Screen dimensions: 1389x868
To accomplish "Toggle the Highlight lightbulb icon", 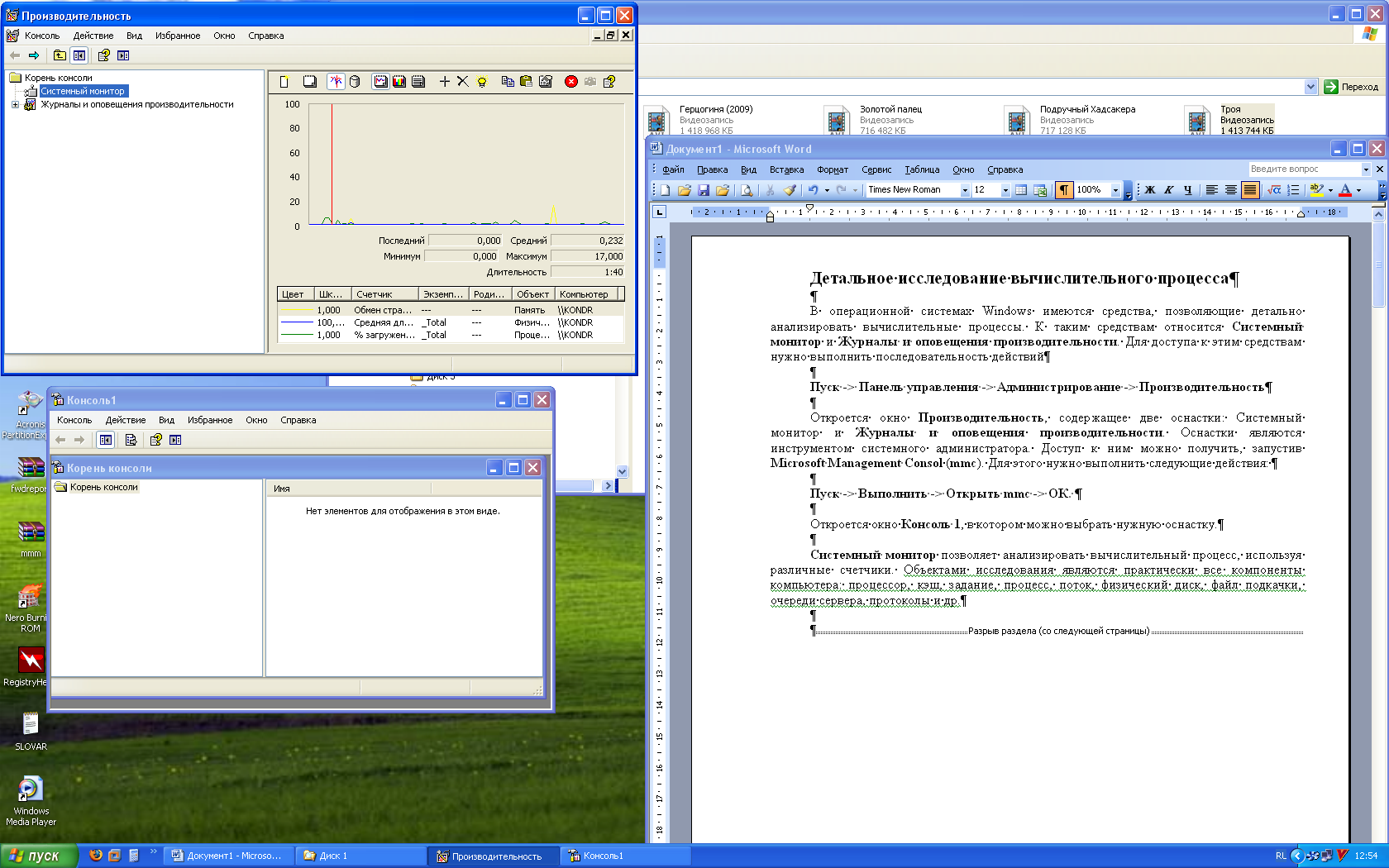I will click(x=482, y=81).
